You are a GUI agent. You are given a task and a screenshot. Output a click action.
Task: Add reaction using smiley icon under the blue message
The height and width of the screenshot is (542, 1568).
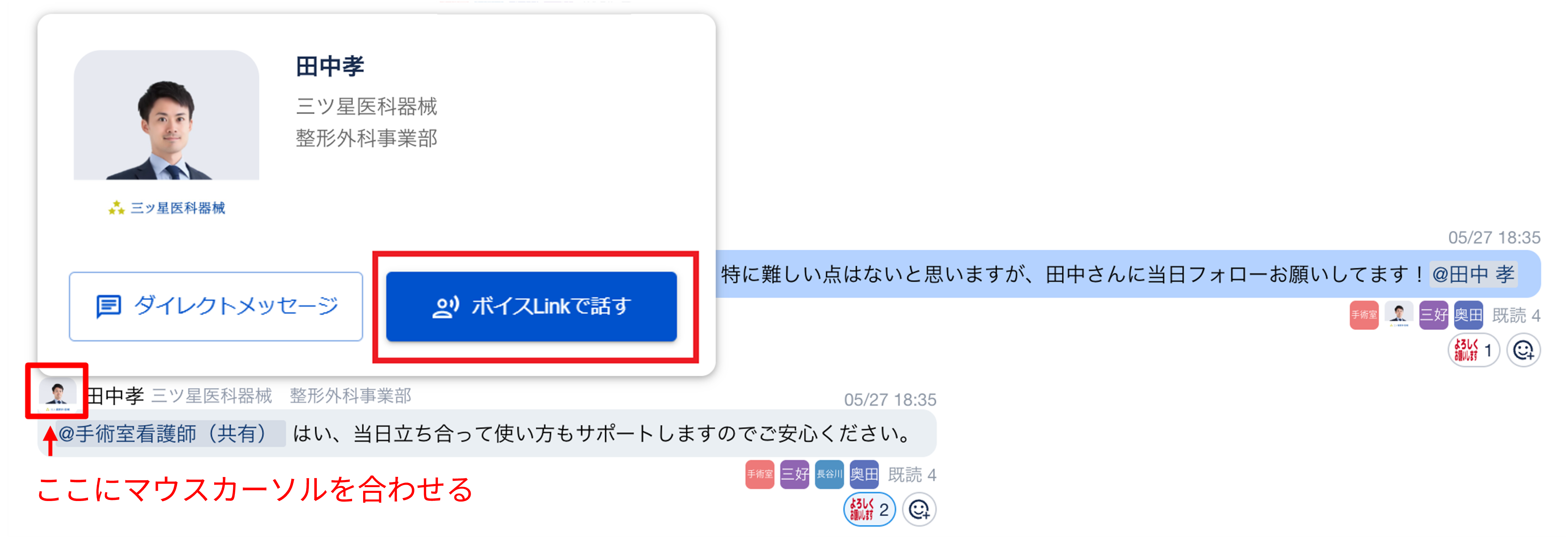click(1523, 350)
